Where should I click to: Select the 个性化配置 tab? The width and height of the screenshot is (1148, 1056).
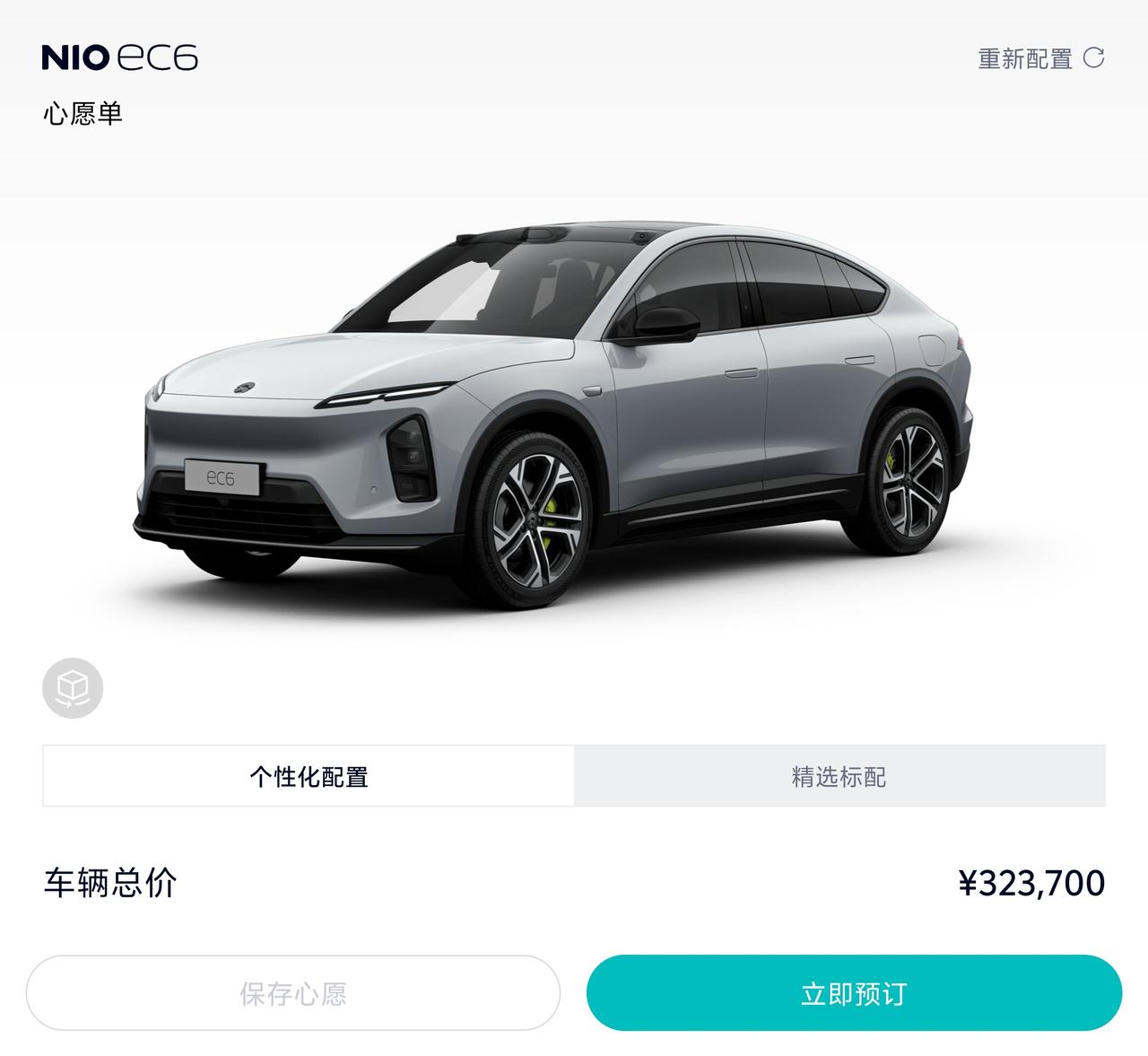point(309,776)
